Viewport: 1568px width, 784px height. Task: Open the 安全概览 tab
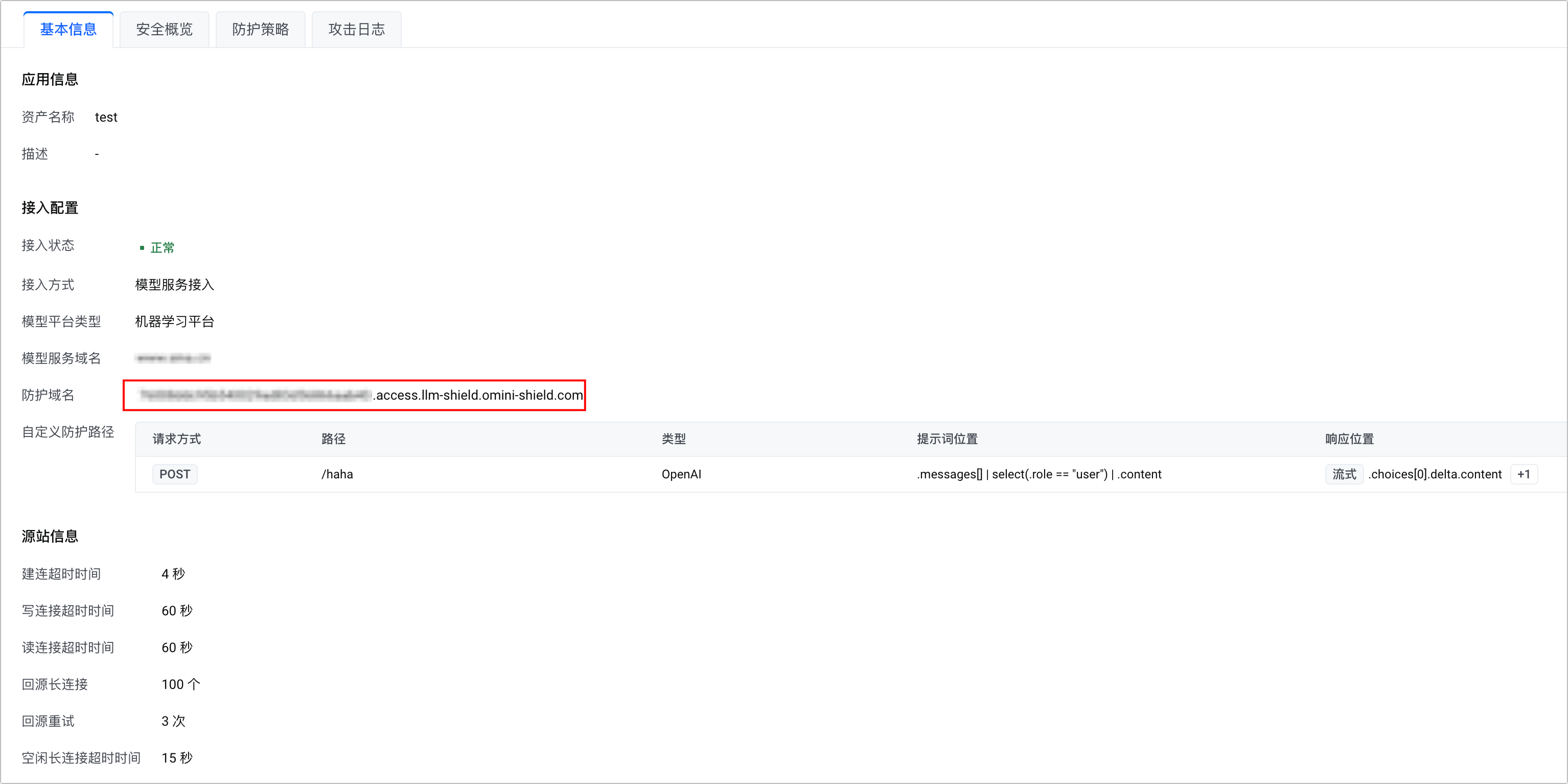[165, 29]
